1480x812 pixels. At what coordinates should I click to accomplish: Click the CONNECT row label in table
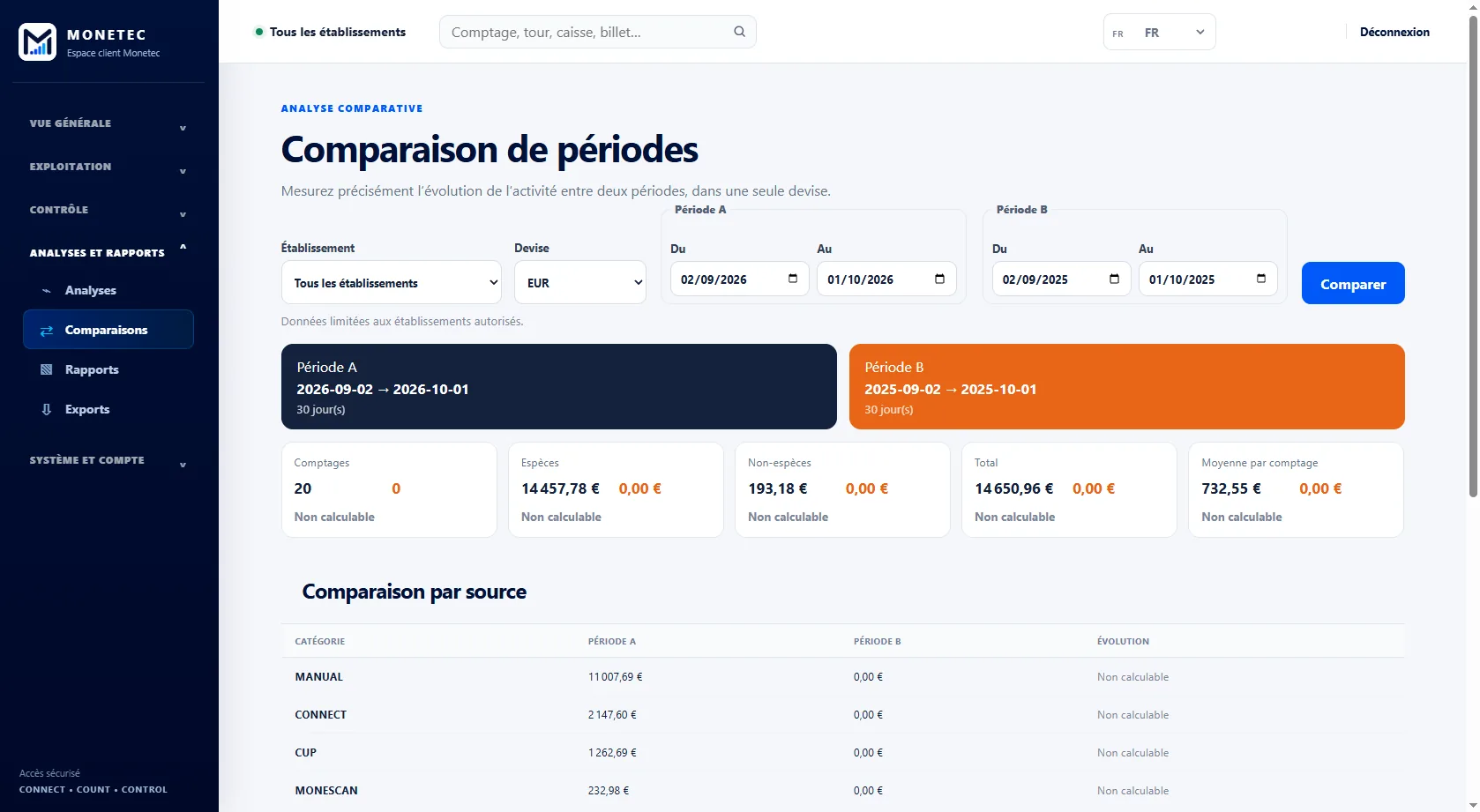321,715
